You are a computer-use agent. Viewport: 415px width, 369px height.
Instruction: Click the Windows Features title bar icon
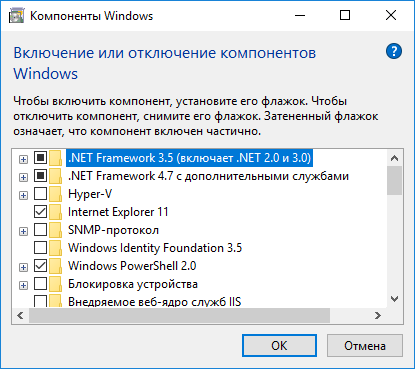tap(17, 16)
